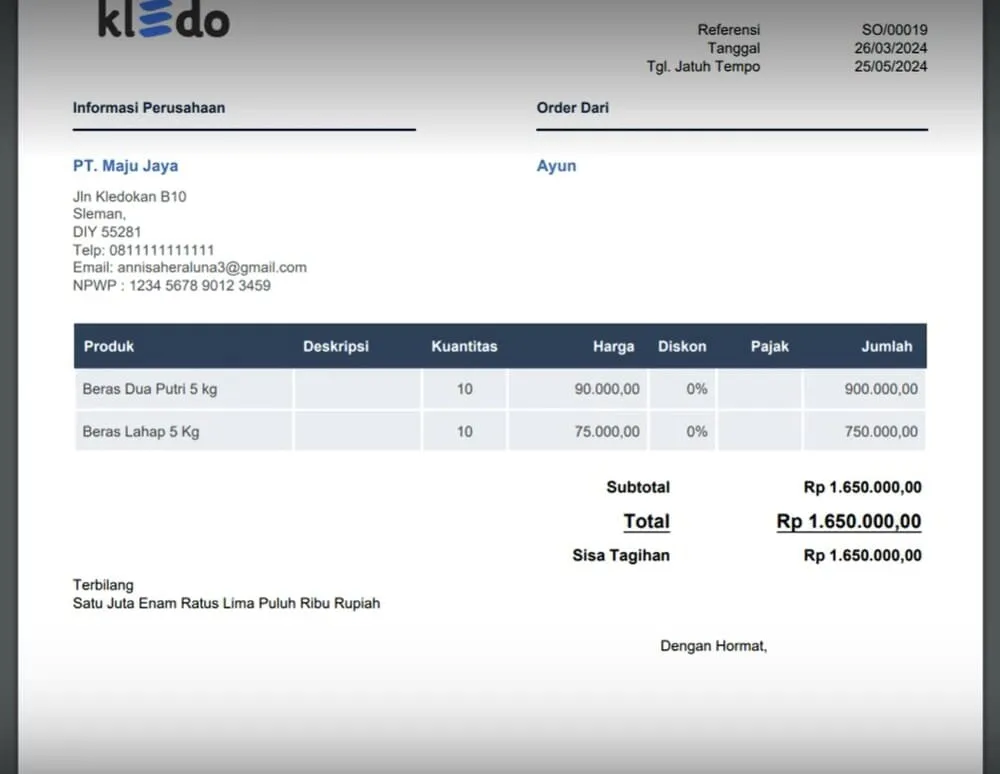The width and height of the screenshot is (1000, 774).
Task: Select the Kuantitas column header
Action: pyautogui.click(x=464, y=346)
